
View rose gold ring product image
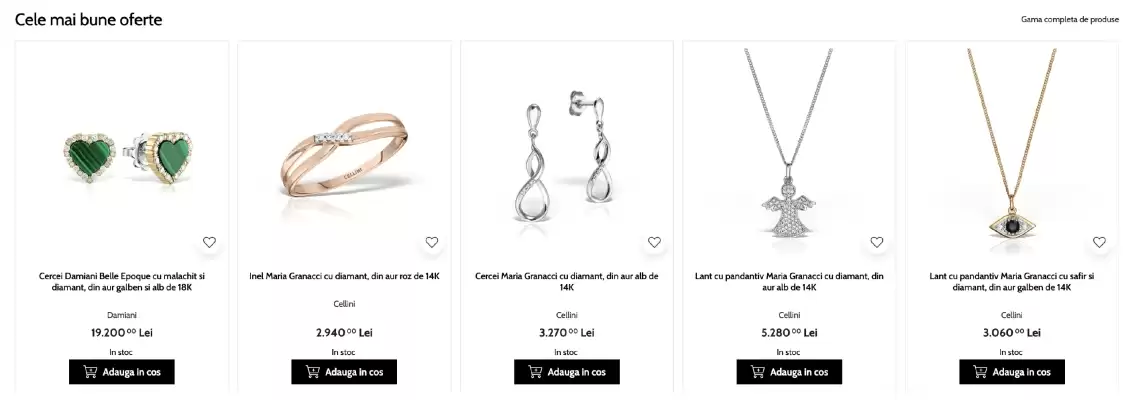pos(345,156)
